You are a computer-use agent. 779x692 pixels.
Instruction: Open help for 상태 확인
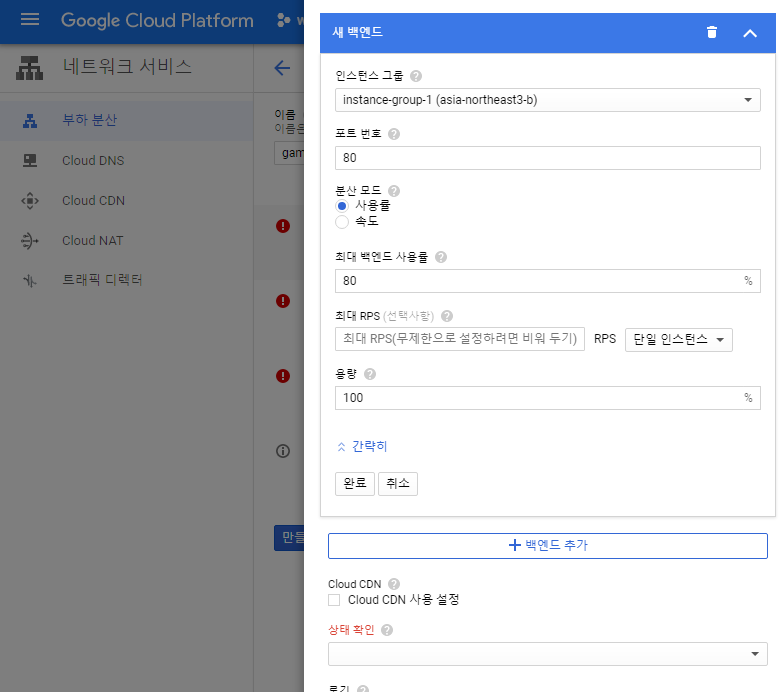pyautogui.click(x=387, y=630)
